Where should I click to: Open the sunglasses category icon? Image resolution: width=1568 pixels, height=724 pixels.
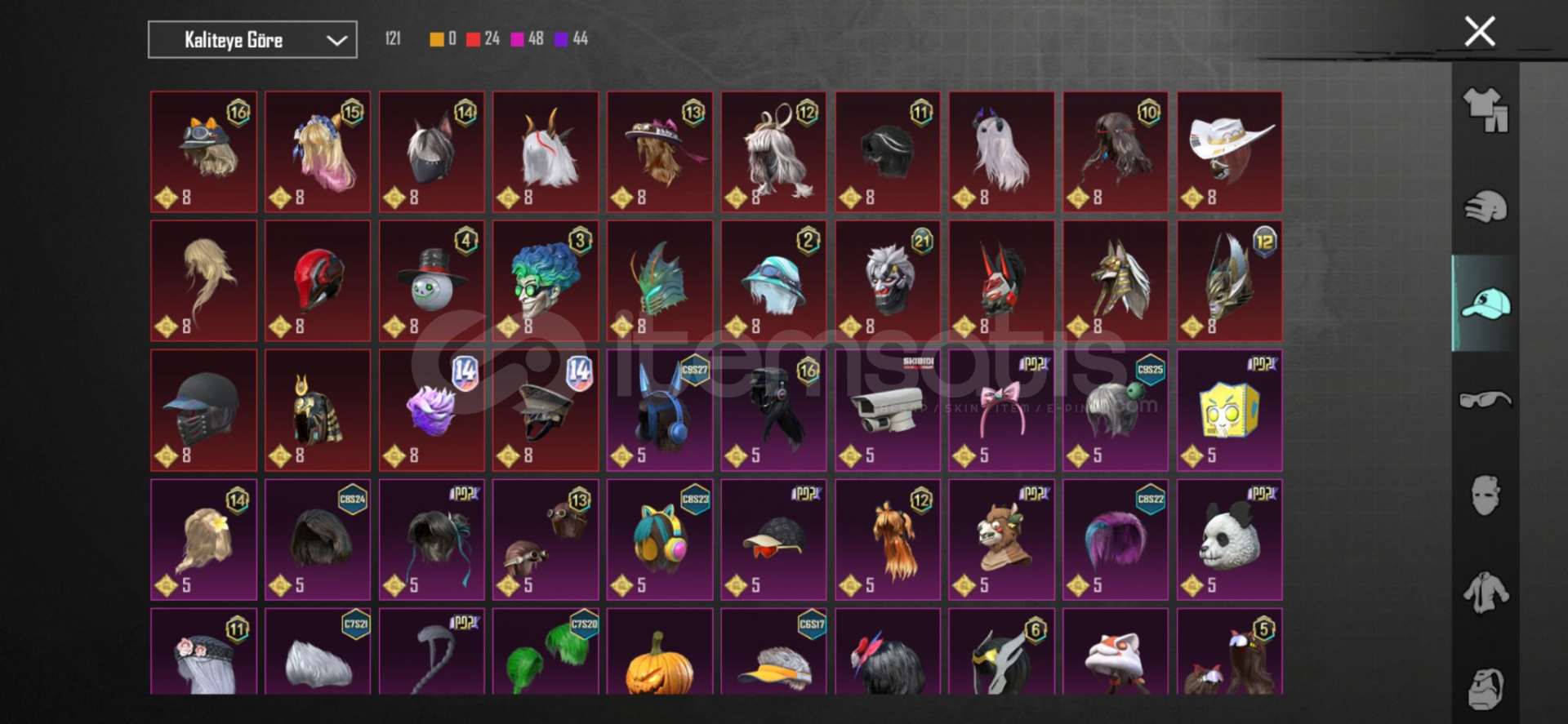point(1486,400)
